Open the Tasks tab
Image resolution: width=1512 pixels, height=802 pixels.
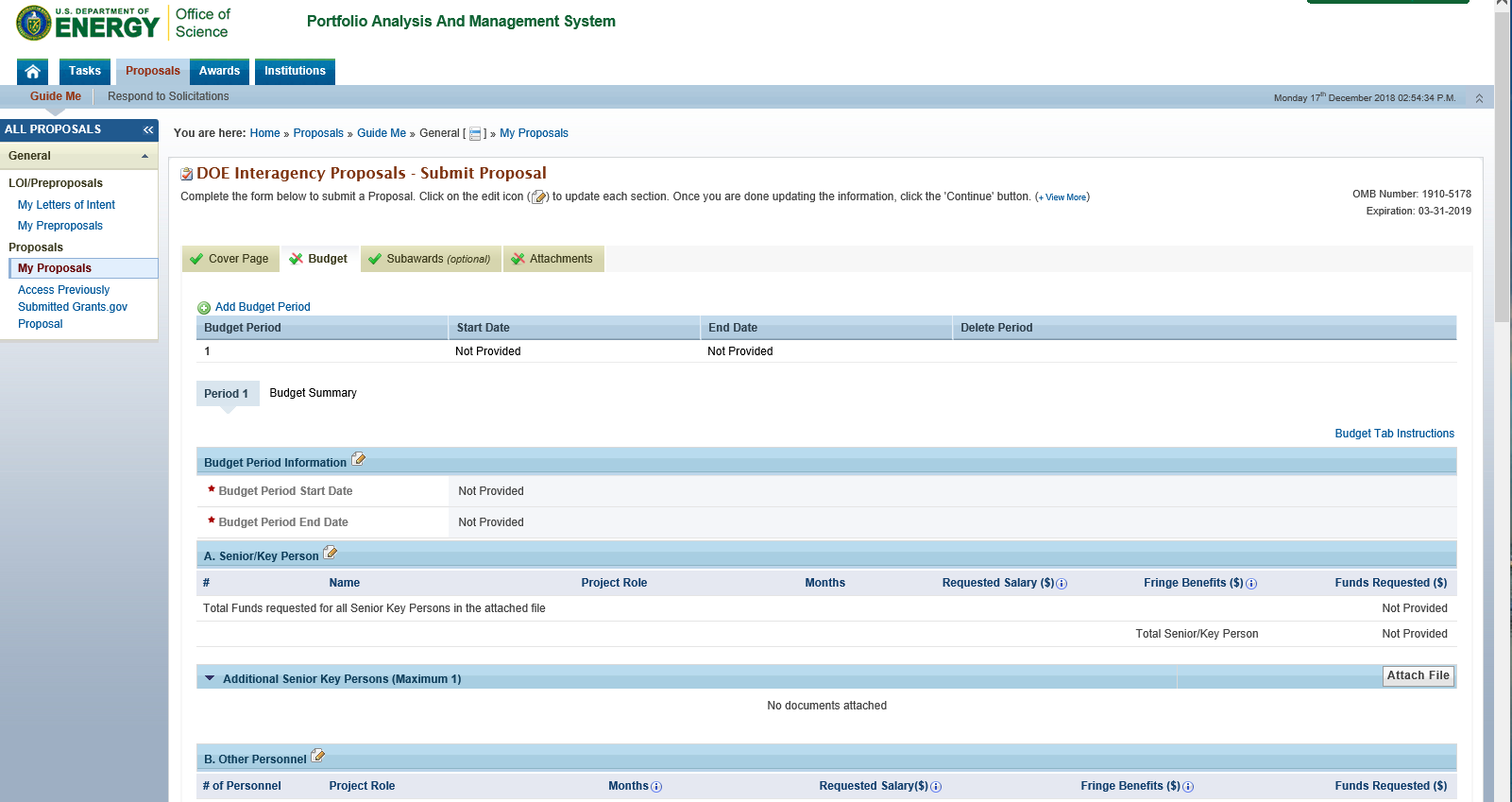[x=85, y=71]
